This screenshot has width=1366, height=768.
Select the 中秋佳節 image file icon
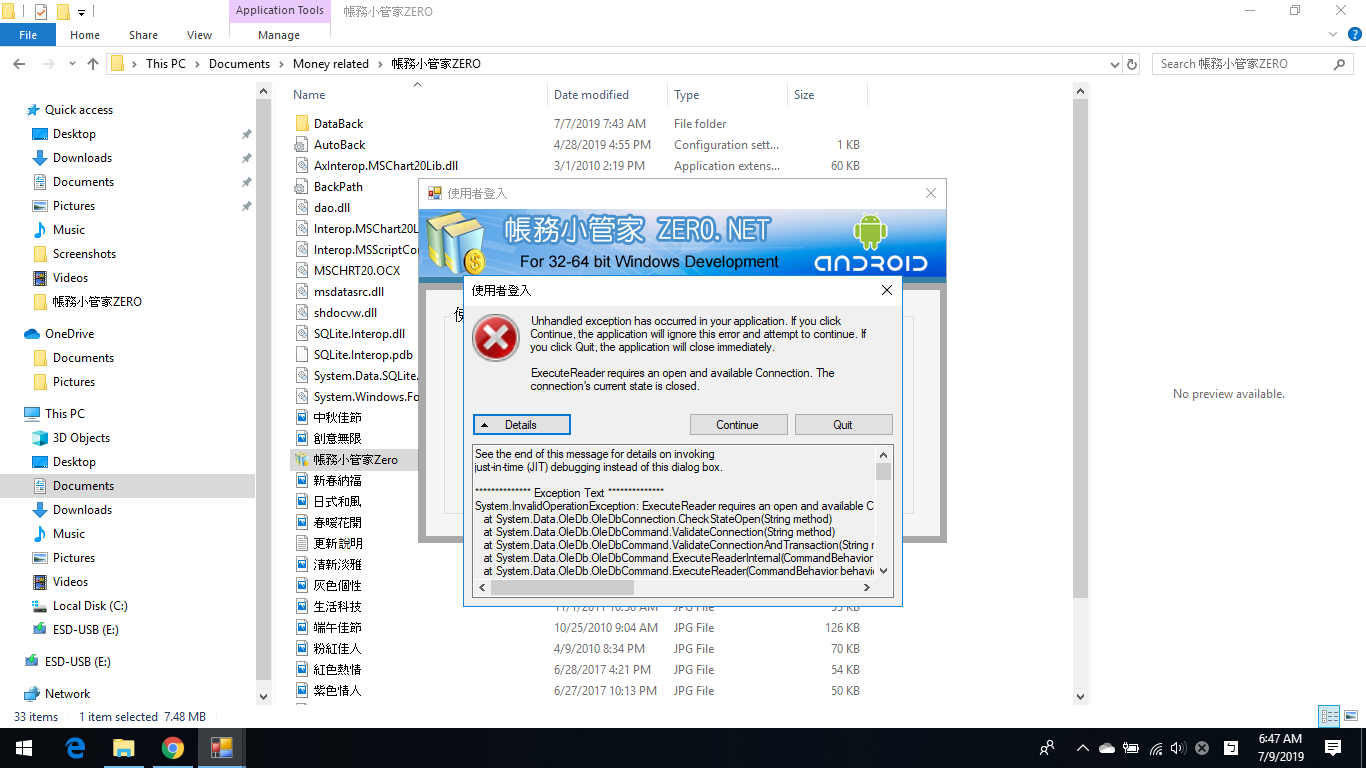301,418
